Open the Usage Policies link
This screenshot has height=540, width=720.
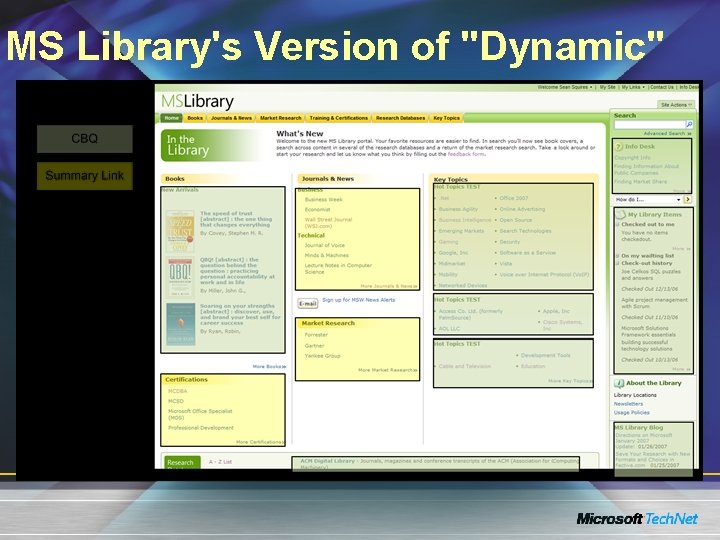click(x=631, y=413)
